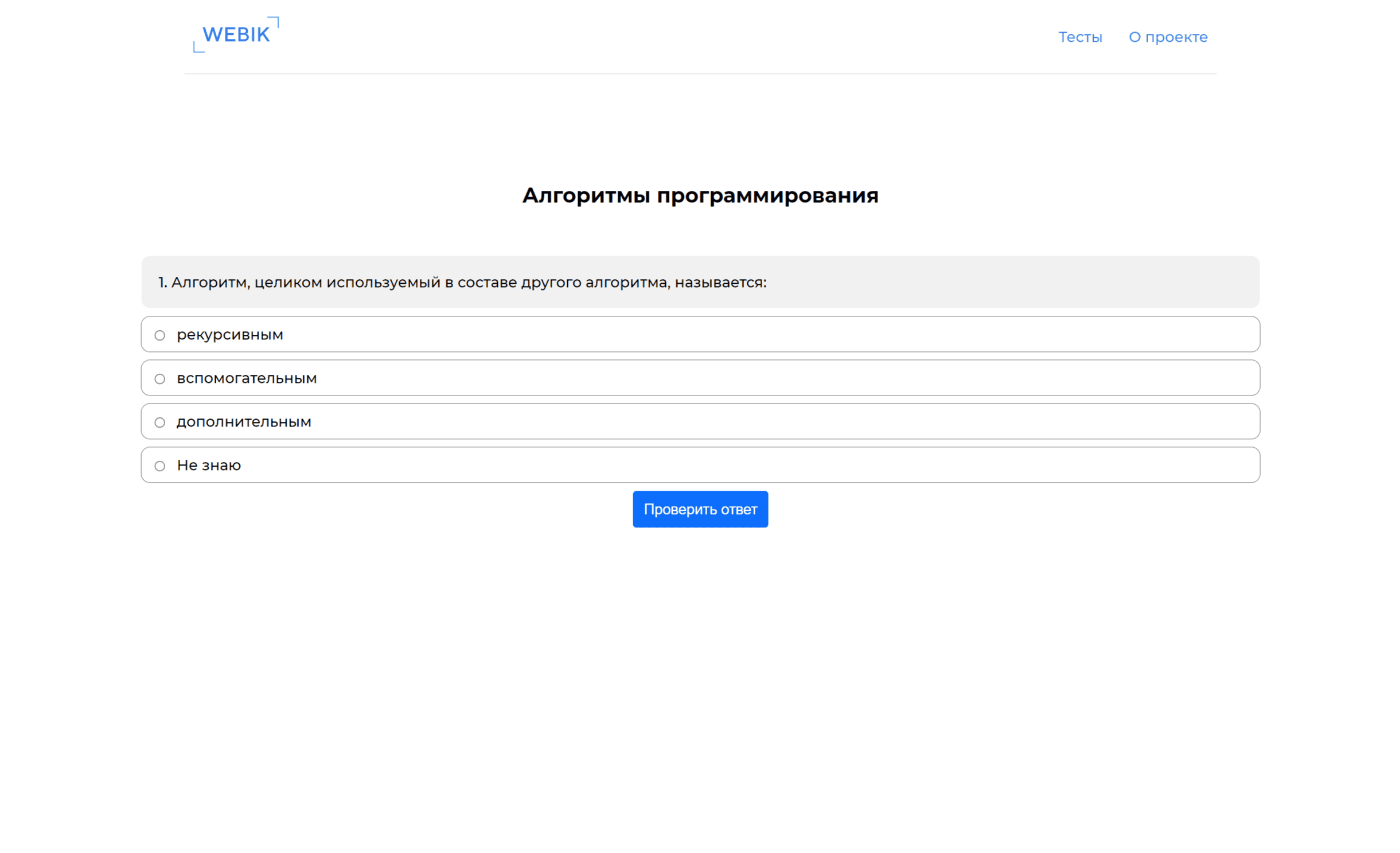1400x853 pixels.
Task: Click the WEBIK logo
Action: coord(236,34)
